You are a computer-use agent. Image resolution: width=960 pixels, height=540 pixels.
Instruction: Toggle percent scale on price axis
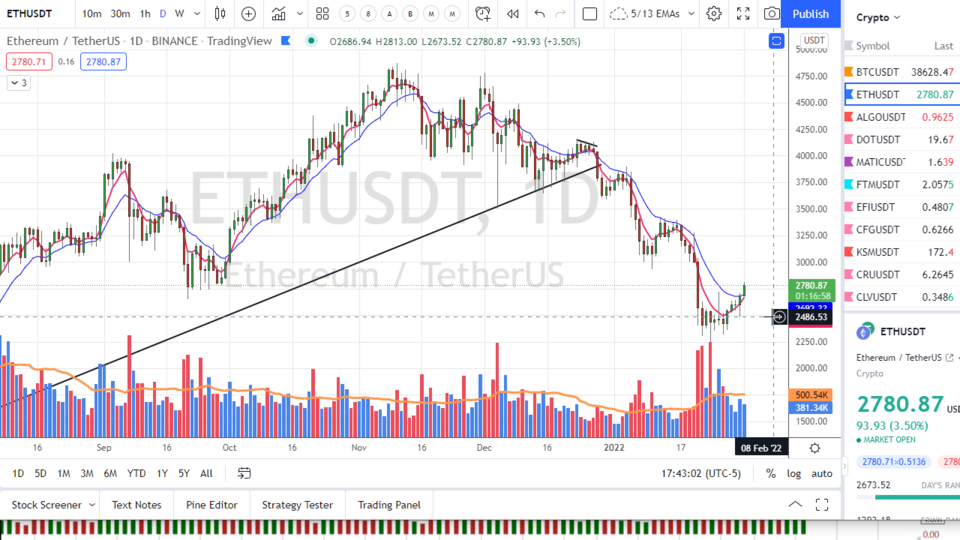[x=771, y=473]
